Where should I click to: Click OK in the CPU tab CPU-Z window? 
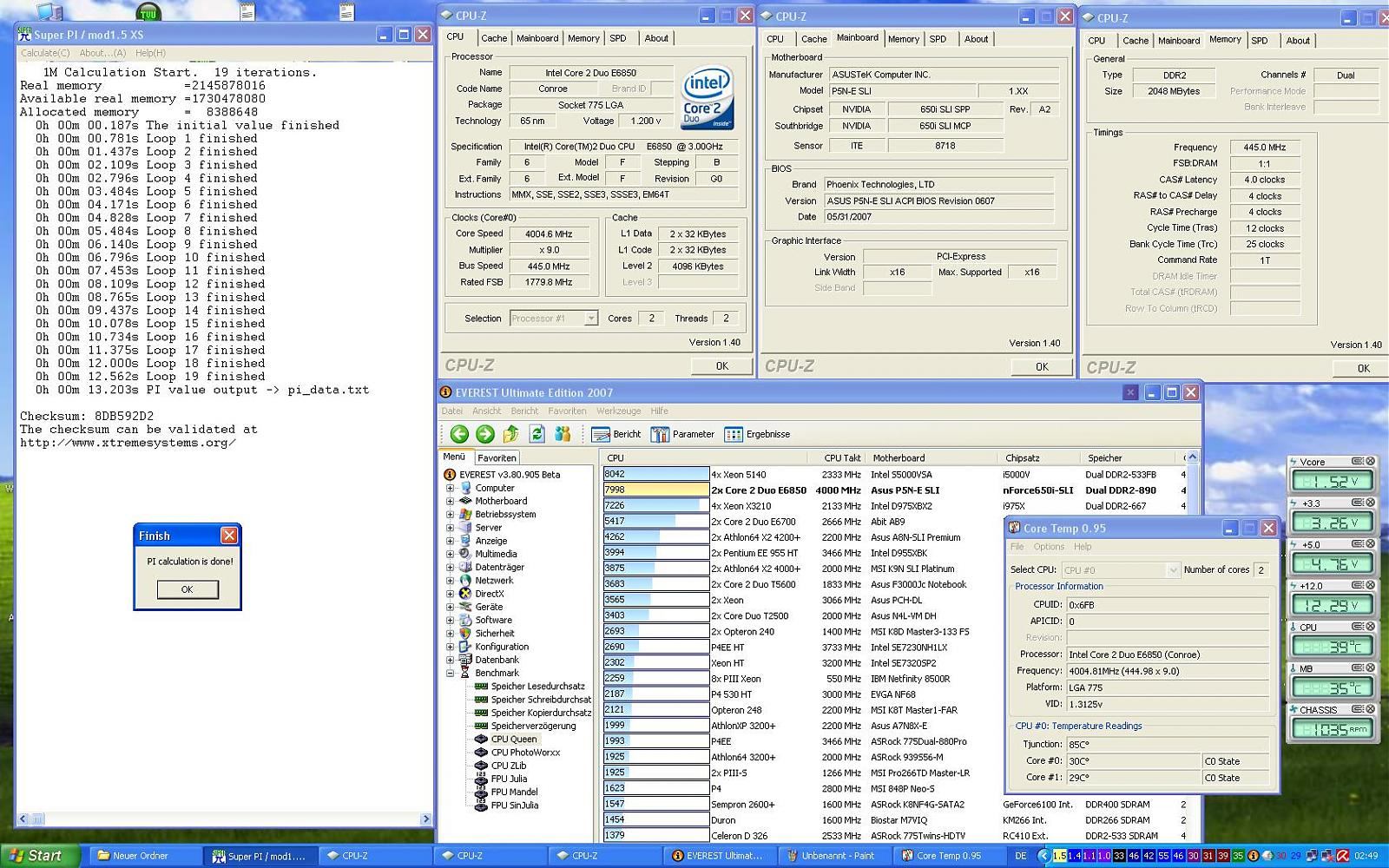722,366
